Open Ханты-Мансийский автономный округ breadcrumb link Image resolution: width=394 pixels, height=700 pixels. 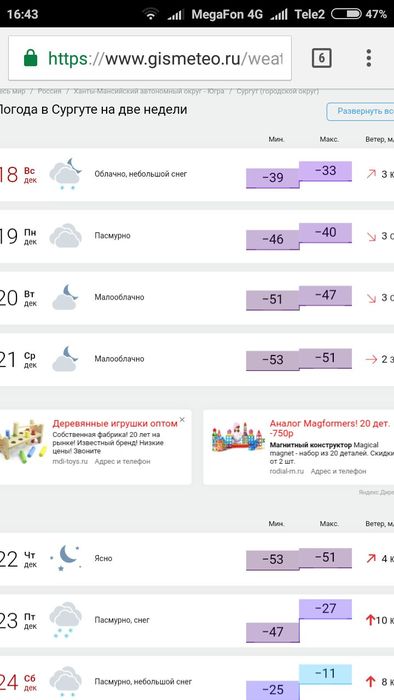[149, 91]
